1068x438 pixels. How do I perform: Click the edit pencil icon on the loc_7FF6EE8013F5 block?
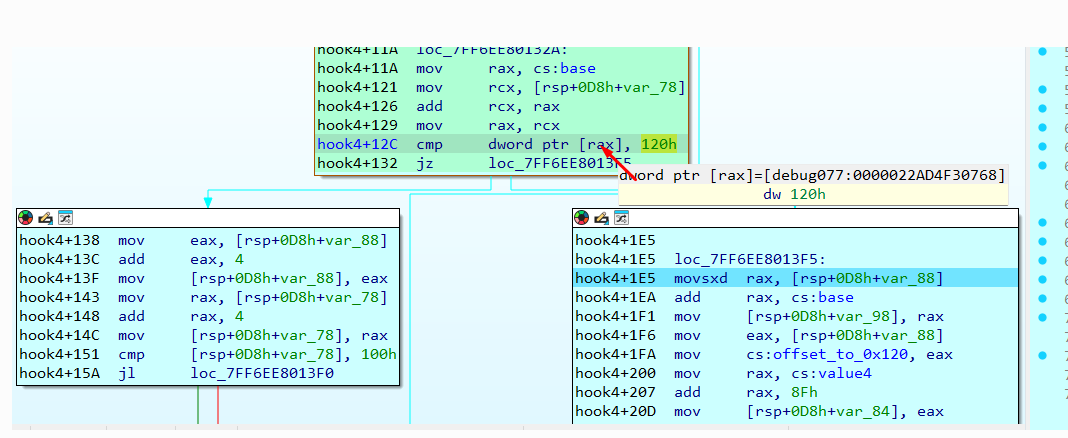pyautogui.click(x=601, y=218)
